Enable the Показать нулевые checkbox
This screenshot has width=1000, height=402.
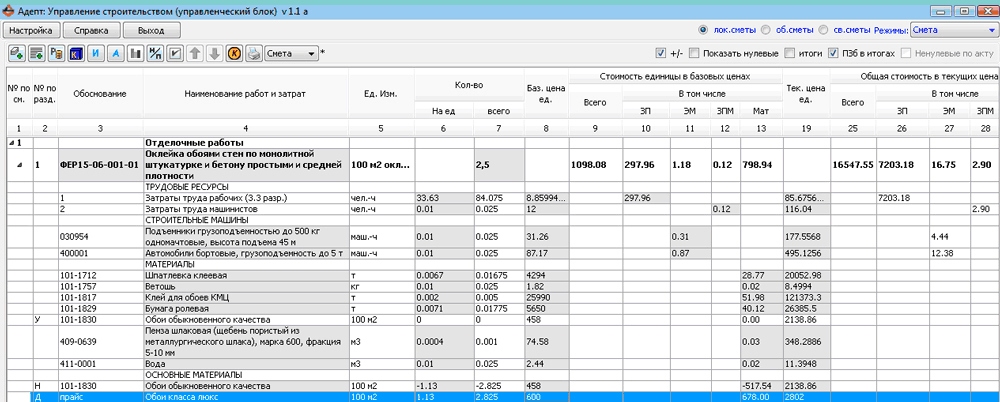point(694,52)
